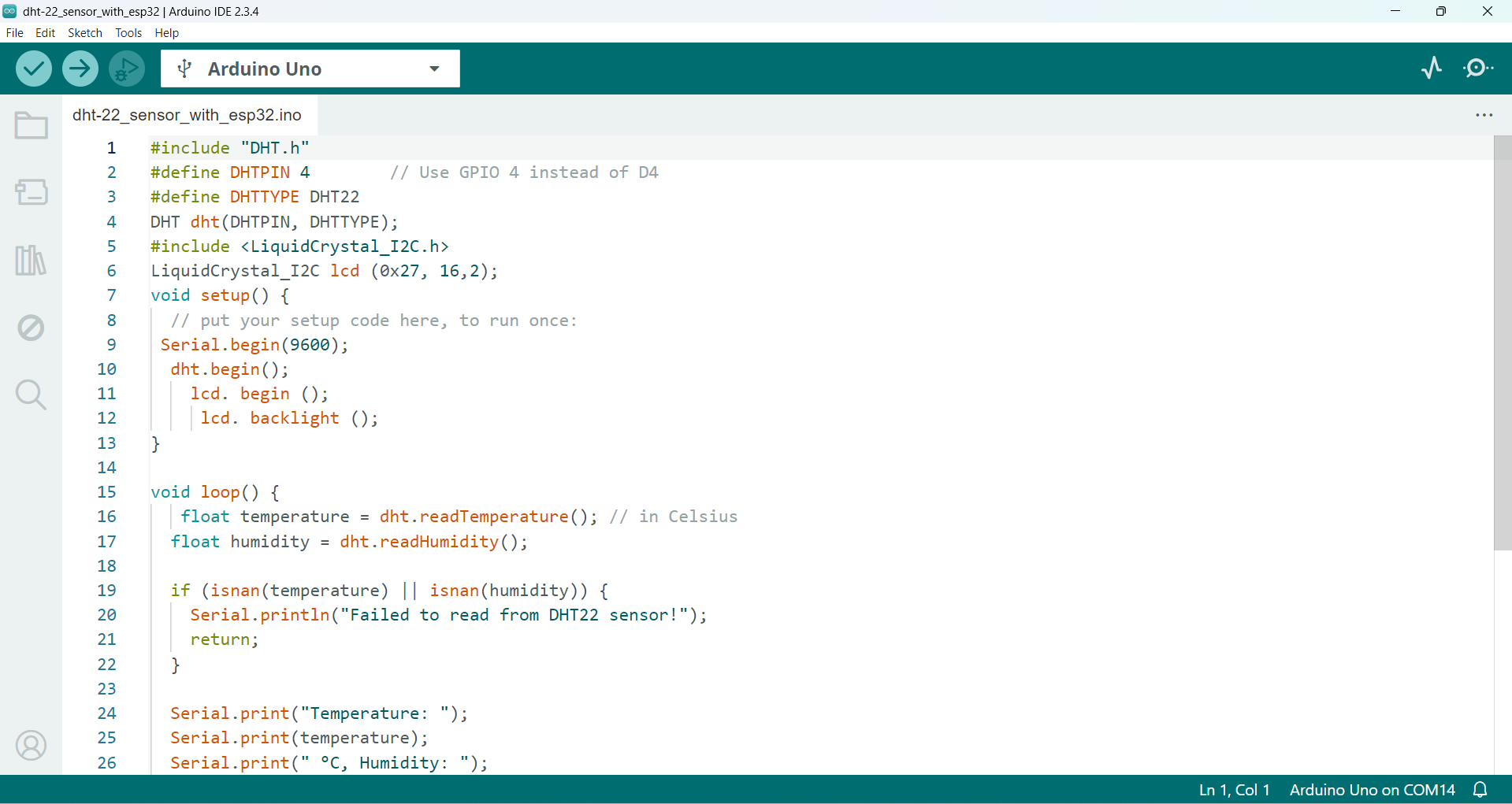Click Ln 1, Col 1 cursor position
The image size is (1512, 804).
click(1234, 790)
